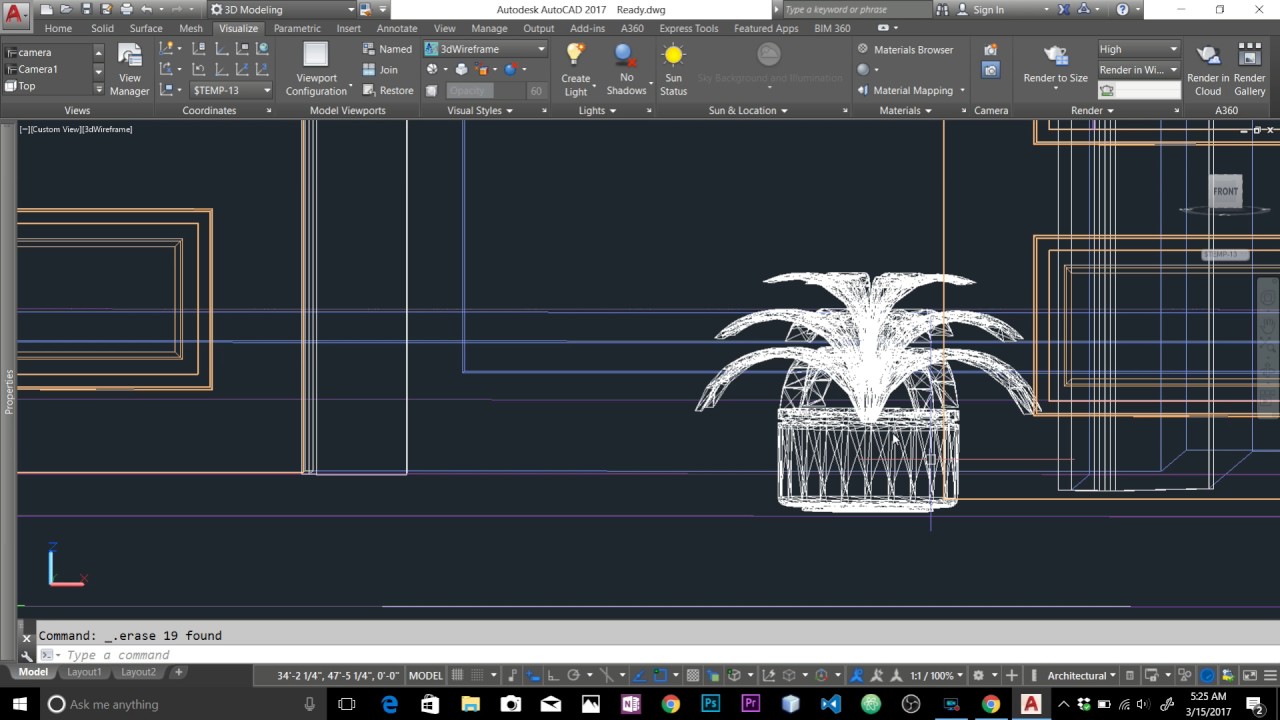Toggle the MODEL space button in status bar
The width and height of the screenshot is (1280, 720).
[425, 675]
